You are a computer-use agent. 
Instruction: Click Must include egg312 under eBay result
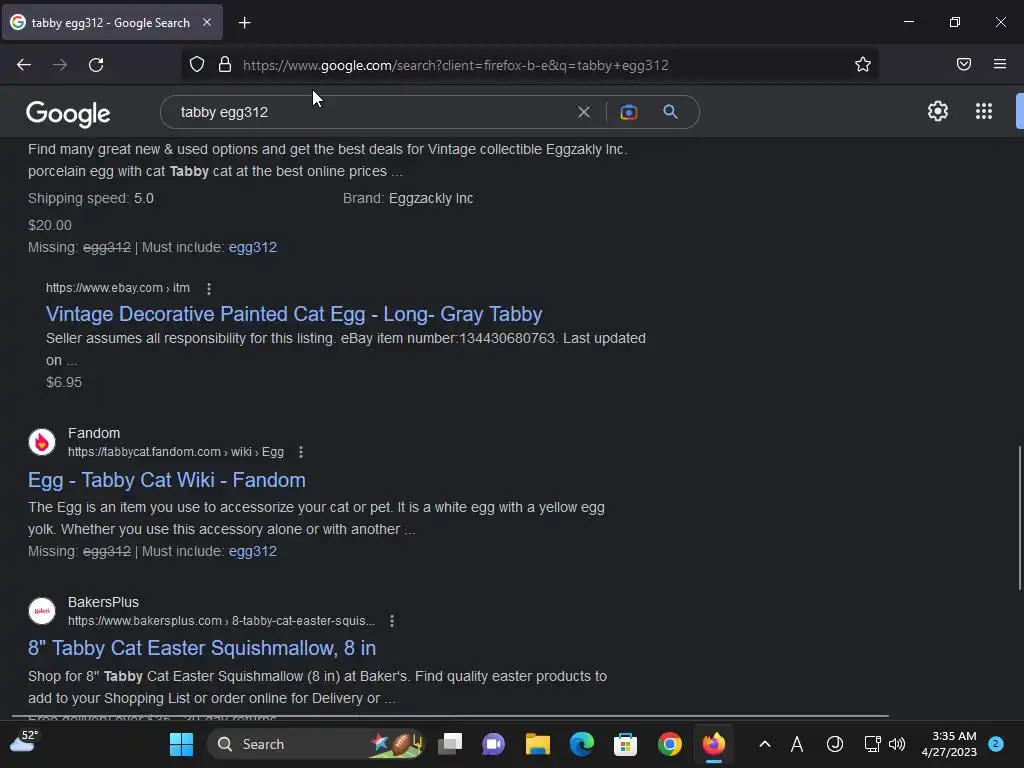252,248
